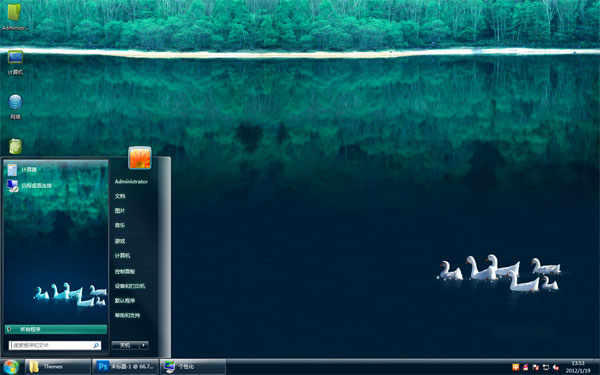This screenshot has height=375, width=600.
Task: Open shutdown options arrow next to 关机
Action: (x=144, y=345)
